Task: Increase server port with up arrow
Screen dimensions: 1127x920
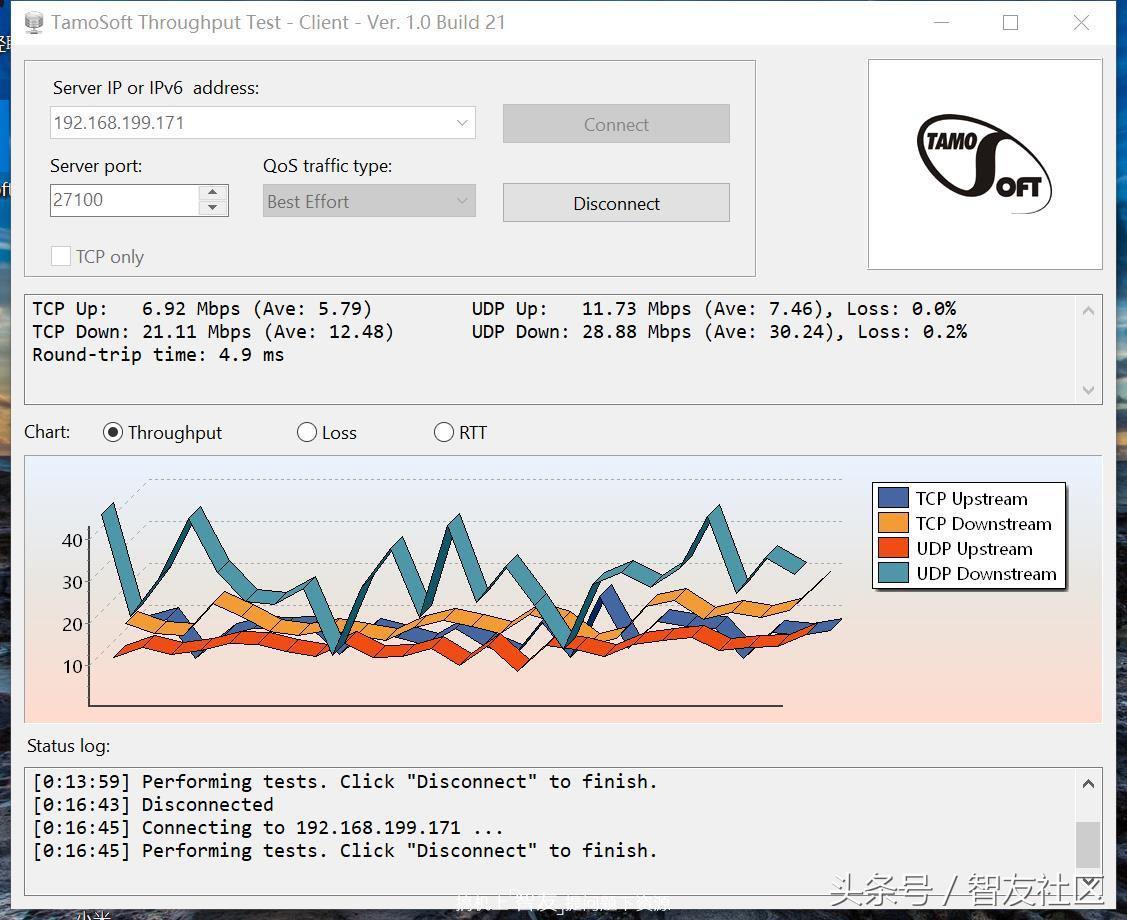Action: pos(211,193)
